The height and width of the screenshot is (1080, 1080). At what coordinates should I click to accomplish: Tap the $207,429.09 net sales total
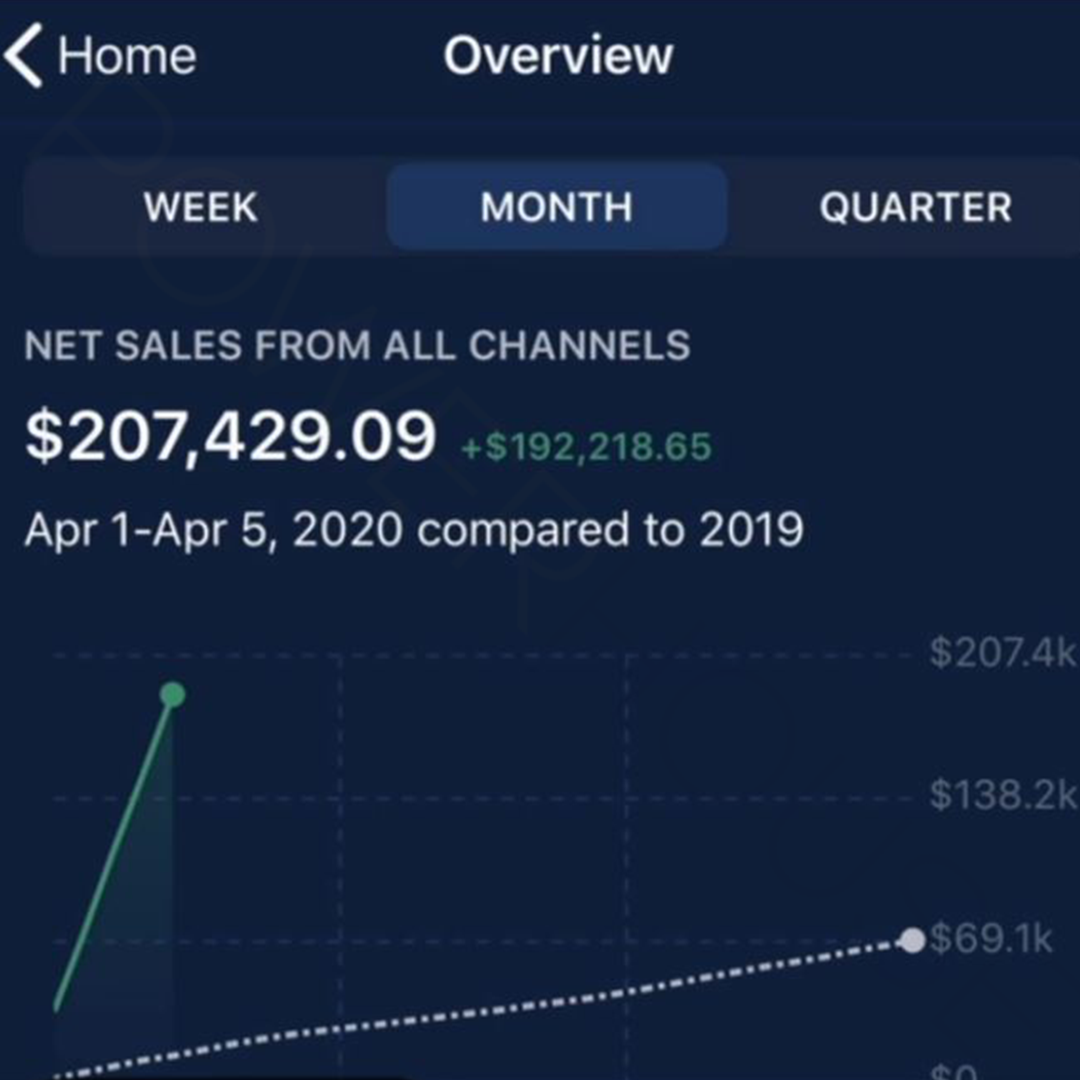pos(231,437)
